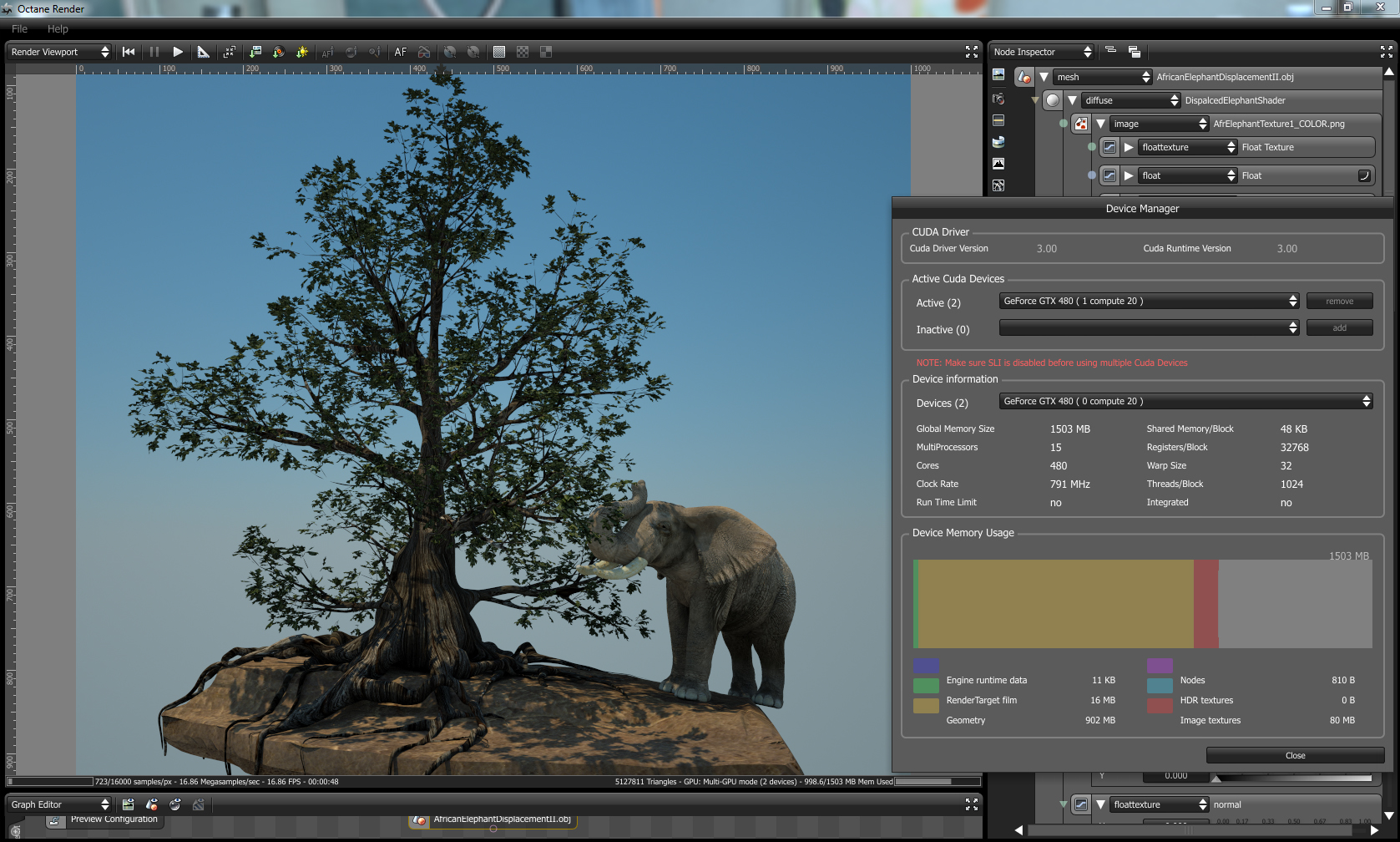
Task: Click the image texture node icon
Action: pos(1081,124)
